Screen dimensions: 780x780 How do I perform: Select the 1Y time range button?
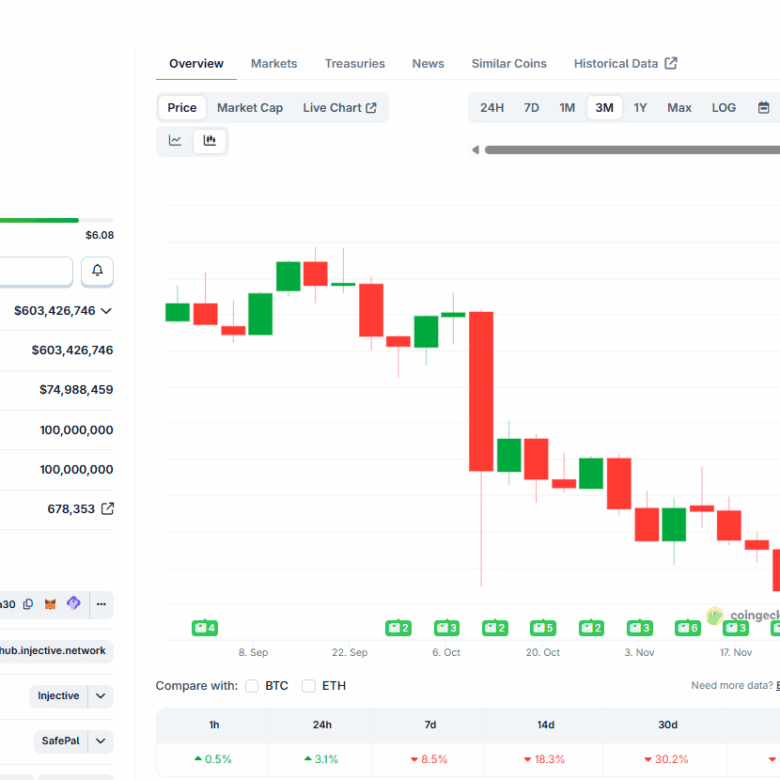[x=640, y=108]
